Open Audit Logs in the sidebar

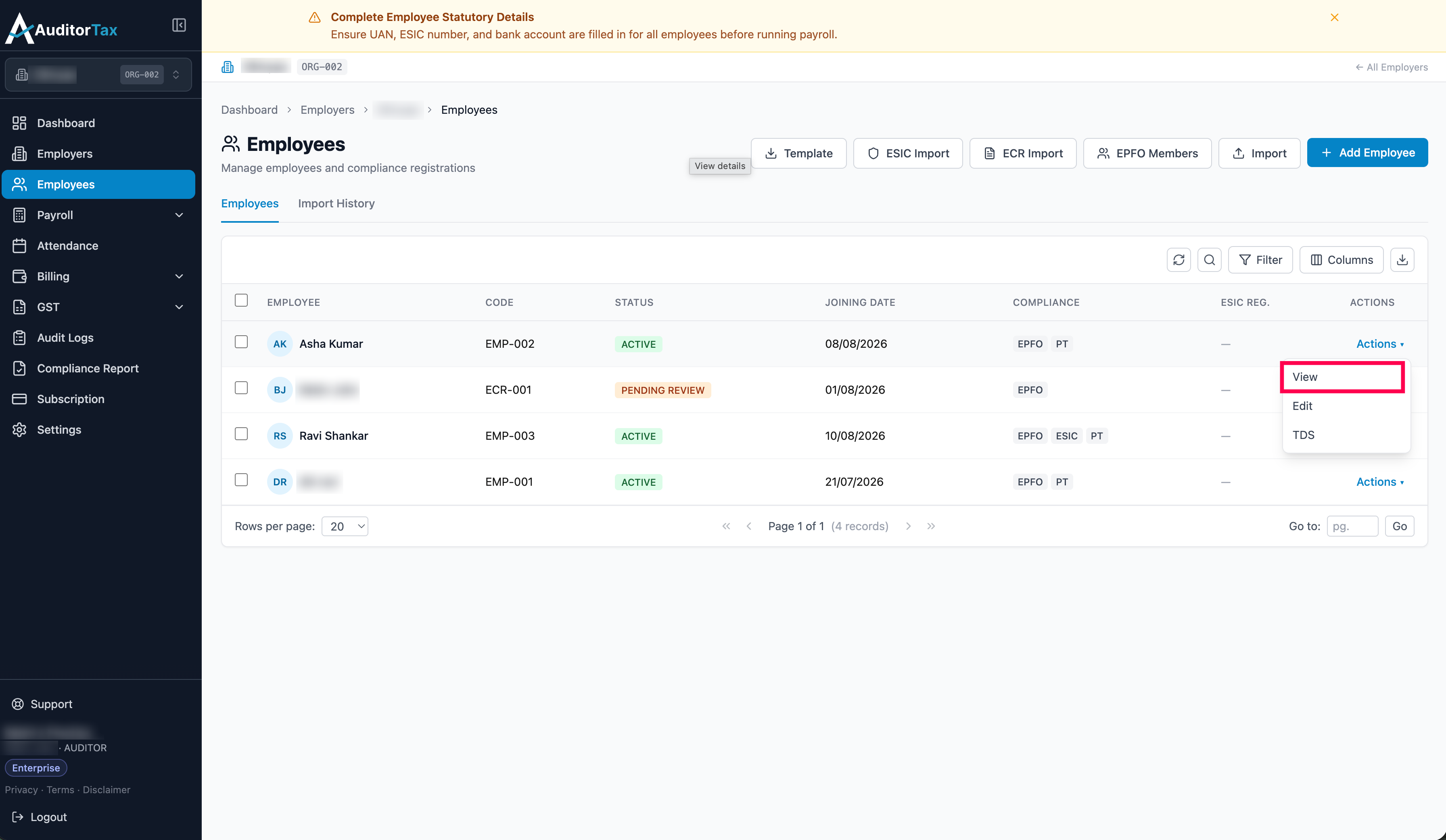[98, 337]
